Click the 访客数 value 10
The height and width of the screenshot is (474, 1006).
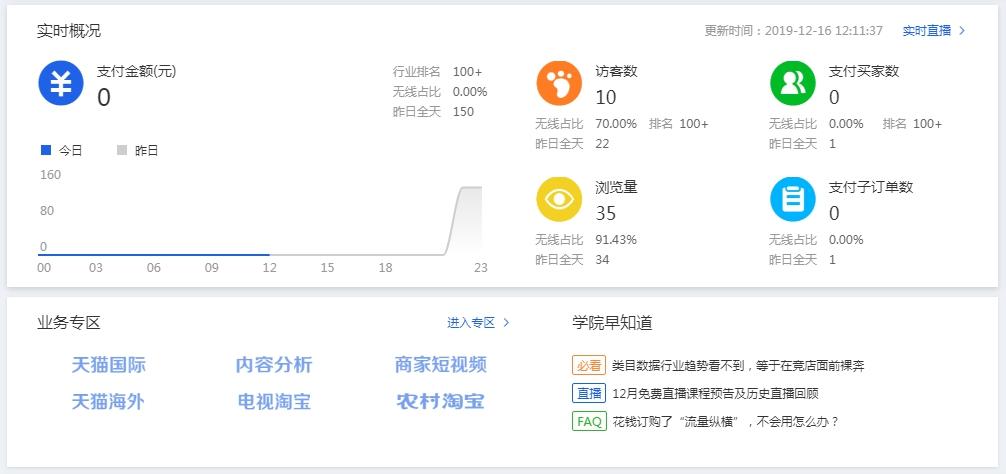coord(606,97)
